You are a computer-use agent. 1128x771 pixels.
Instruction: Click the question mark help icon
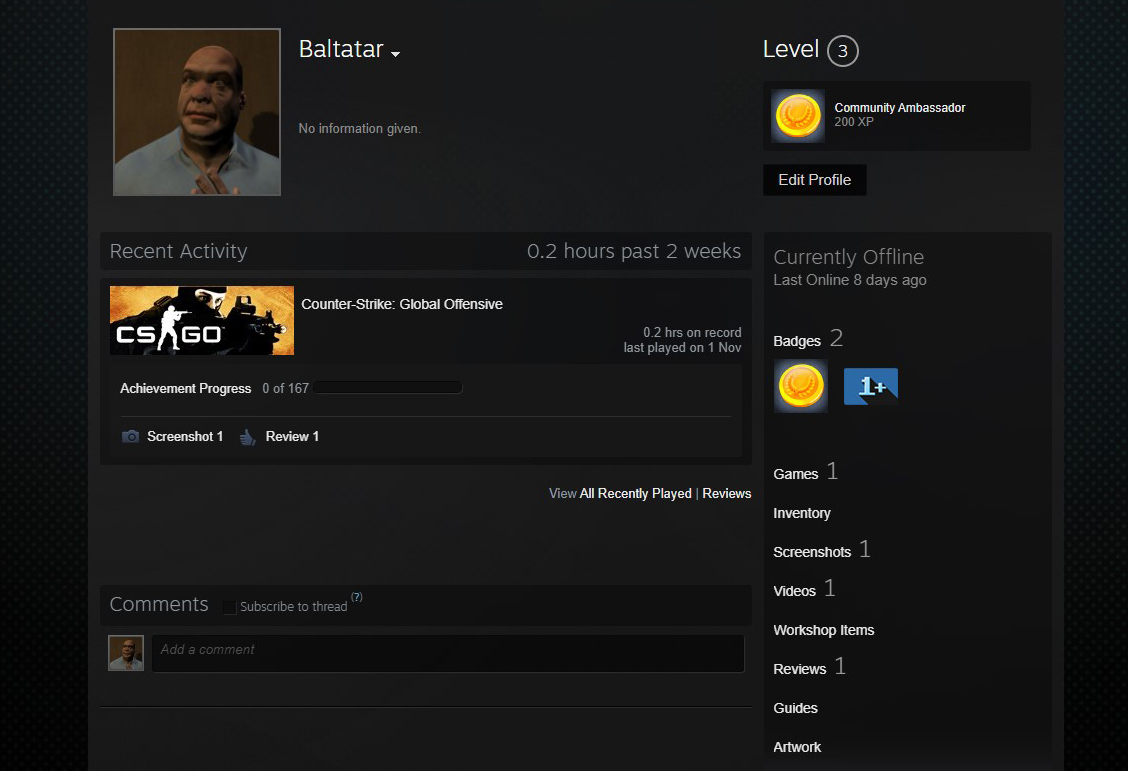click(x=357, y=597)
